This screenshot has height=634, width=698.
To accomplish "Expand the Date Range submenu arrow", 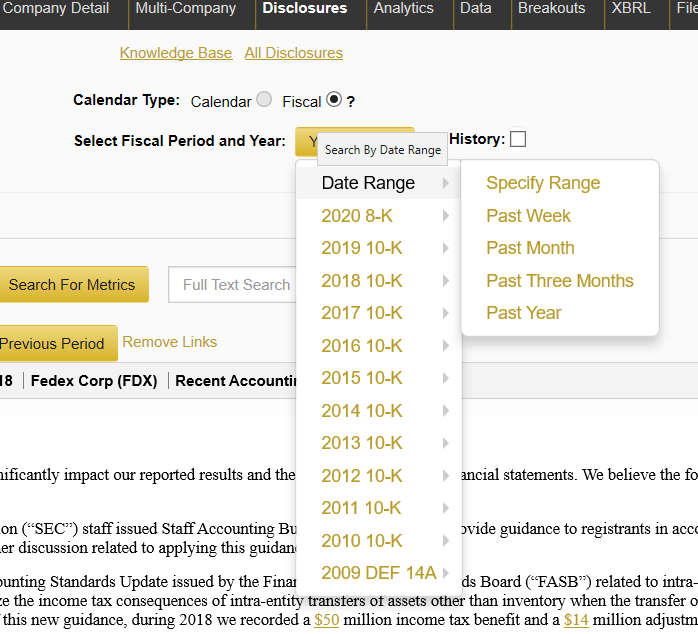I will pos(445,184).
